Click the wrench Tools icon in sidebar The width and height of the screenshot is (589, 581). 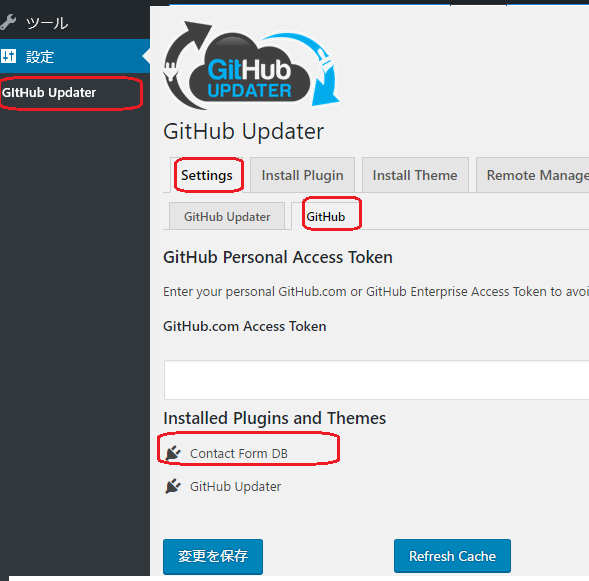8,22
